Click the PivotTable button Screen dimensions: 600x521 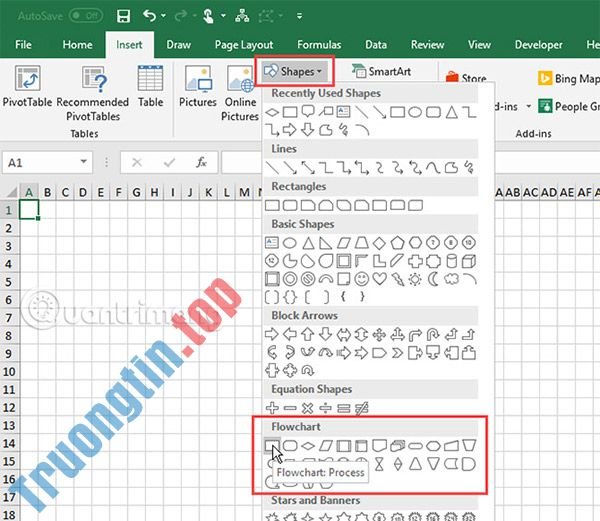(x=27, y=86)
